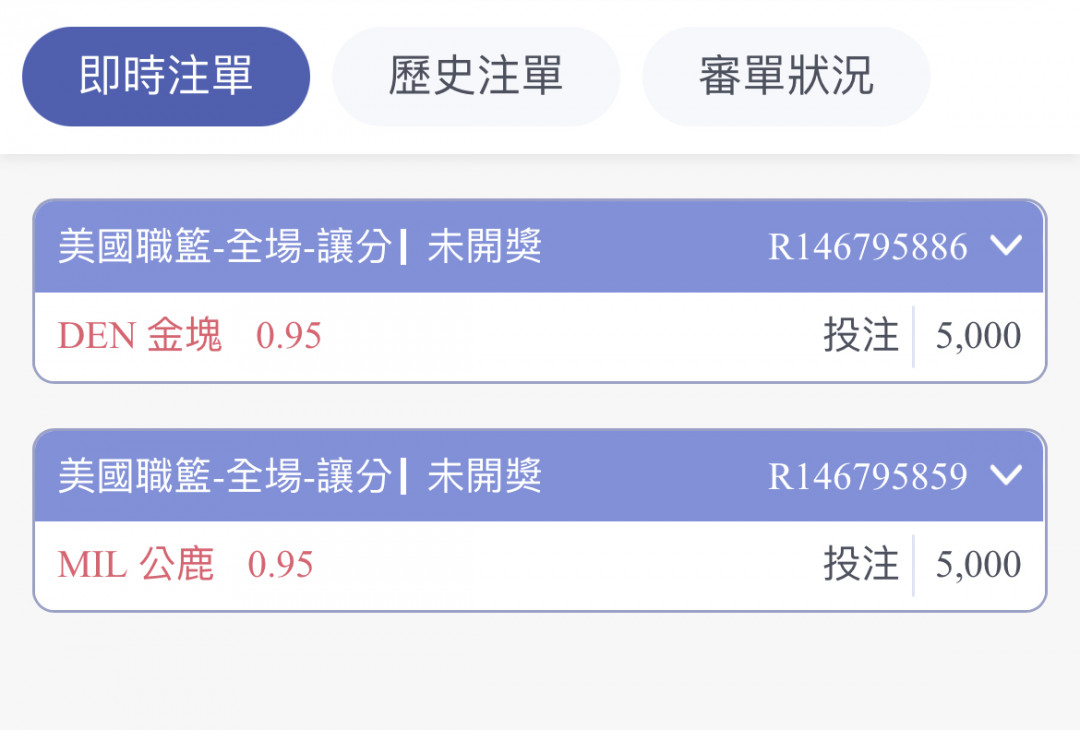1080x730 pixels.
Task: Switch to the 即時注單 tab
Action: (166, 76)
